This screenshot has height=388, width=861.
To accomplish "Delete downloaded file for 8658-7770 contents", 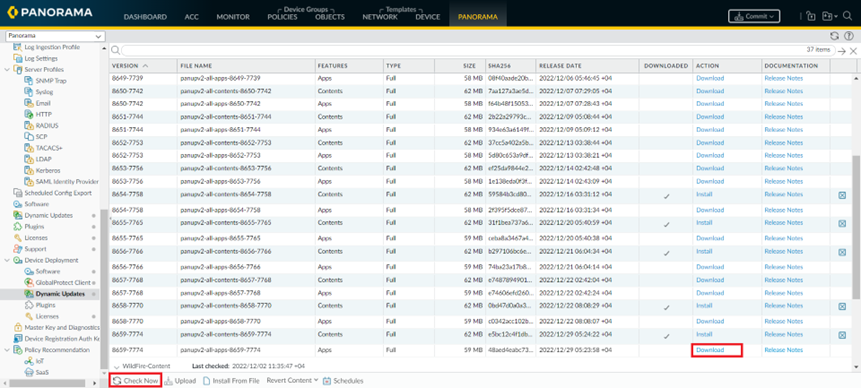I will coord(842,306).
